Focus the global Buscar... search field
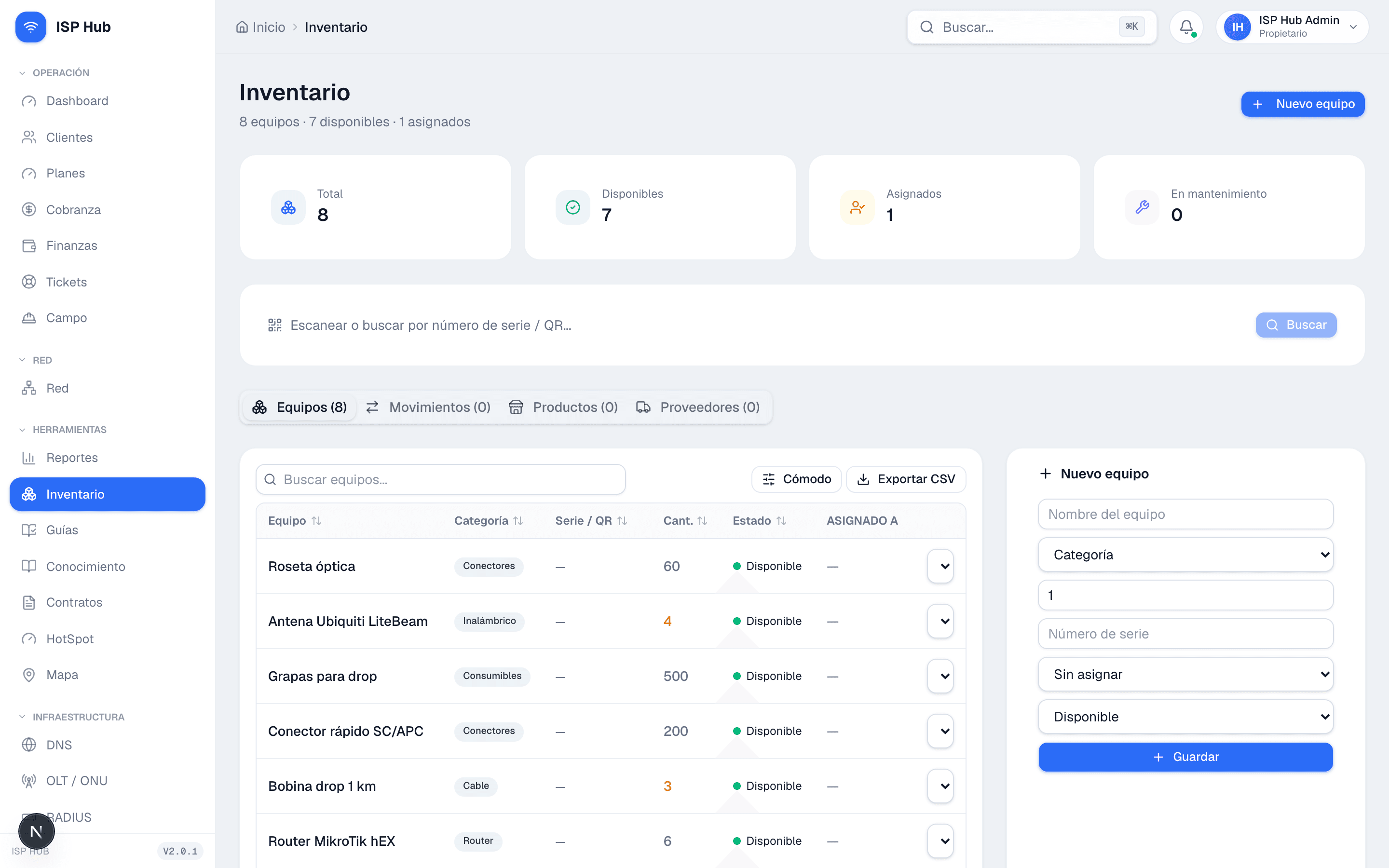The image size is (1389, 868). 1032,27
